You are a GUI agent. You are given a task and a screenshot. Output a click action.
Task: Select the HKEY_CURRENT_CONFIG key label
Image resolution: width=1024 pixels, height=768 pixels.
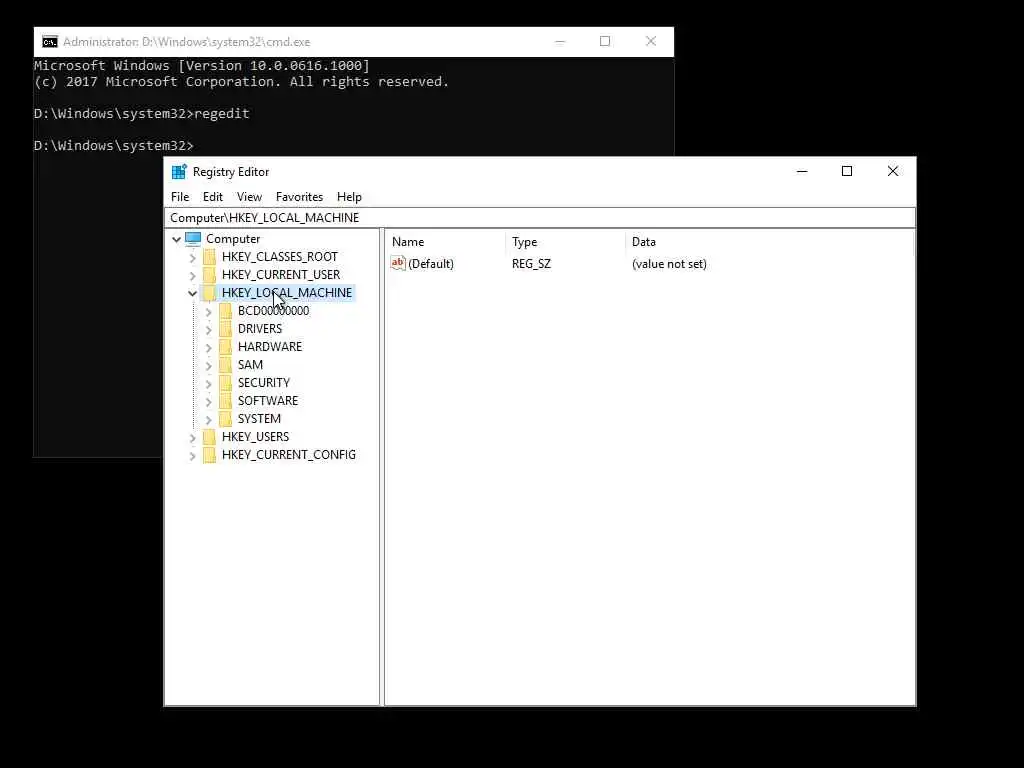(x=289, y=455)
